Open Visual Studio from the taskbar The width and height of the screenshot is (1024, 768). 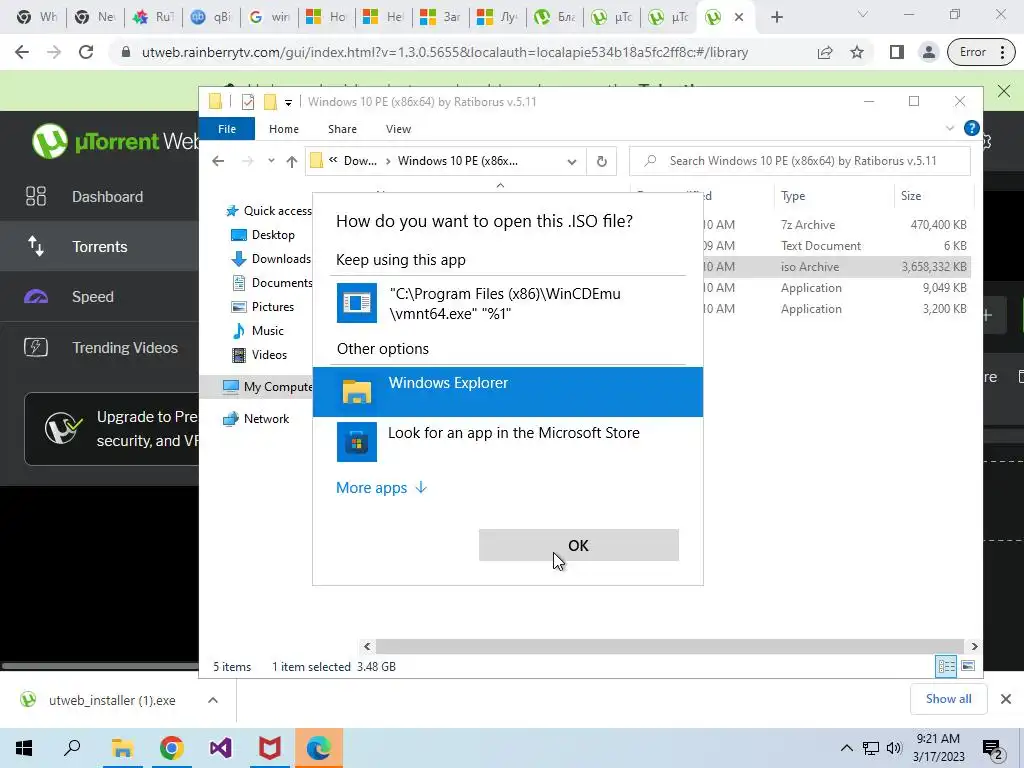(x=220, y=748)
